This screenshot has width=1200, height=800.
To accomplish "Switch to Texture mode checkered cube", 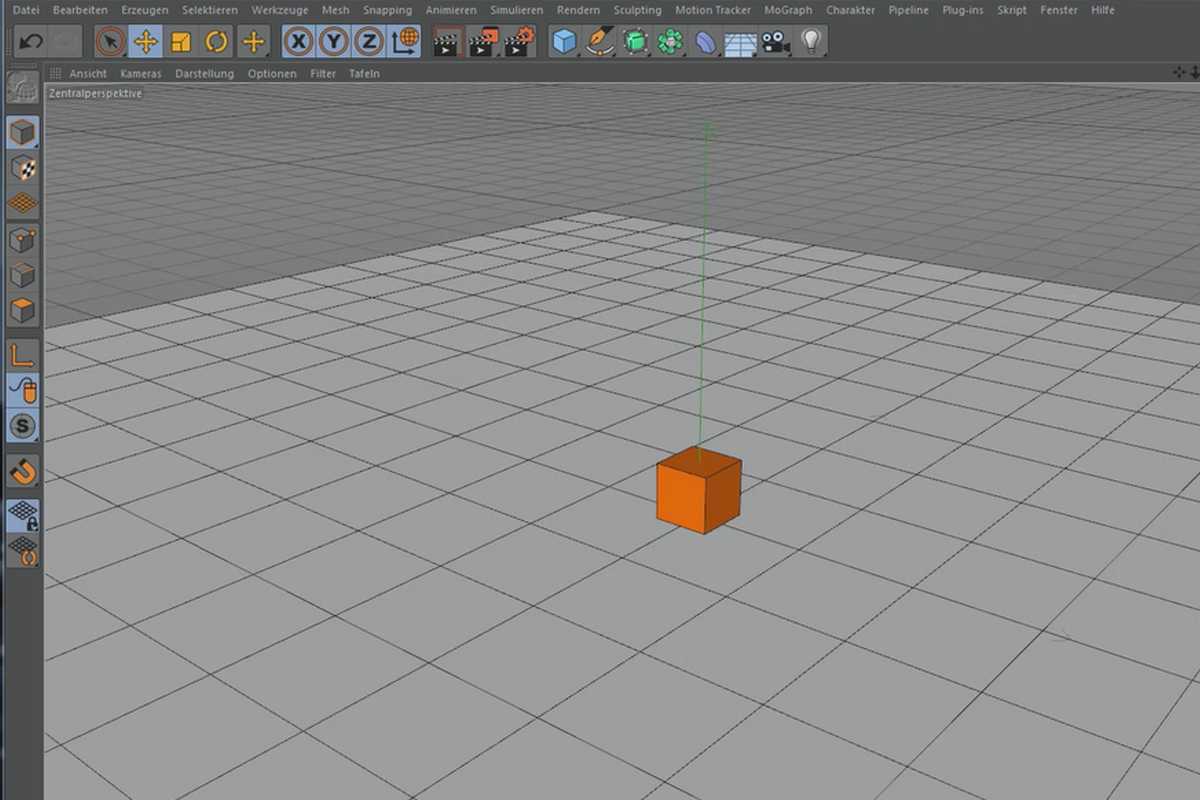I will coord(23,168).
